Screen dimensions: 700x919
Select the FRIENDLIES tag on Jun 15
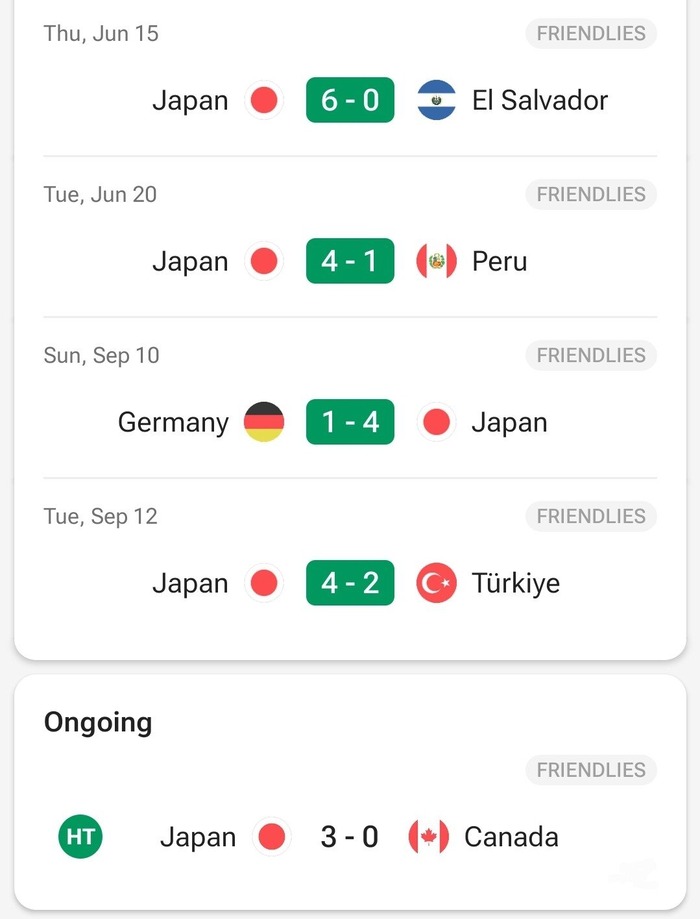tap(591, 33)
